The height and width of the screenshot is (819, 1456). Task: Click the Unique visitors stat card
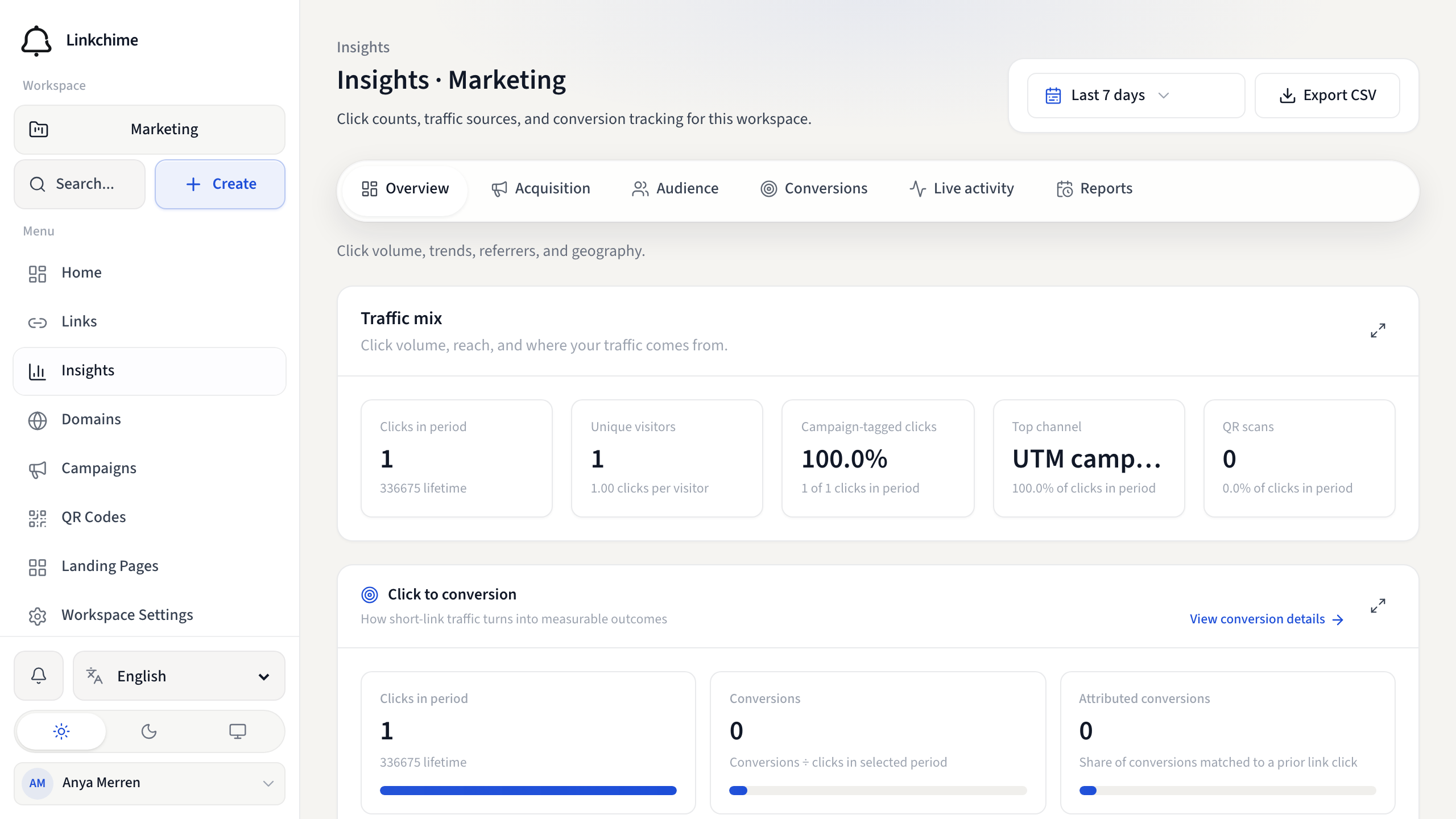(667, 458)
